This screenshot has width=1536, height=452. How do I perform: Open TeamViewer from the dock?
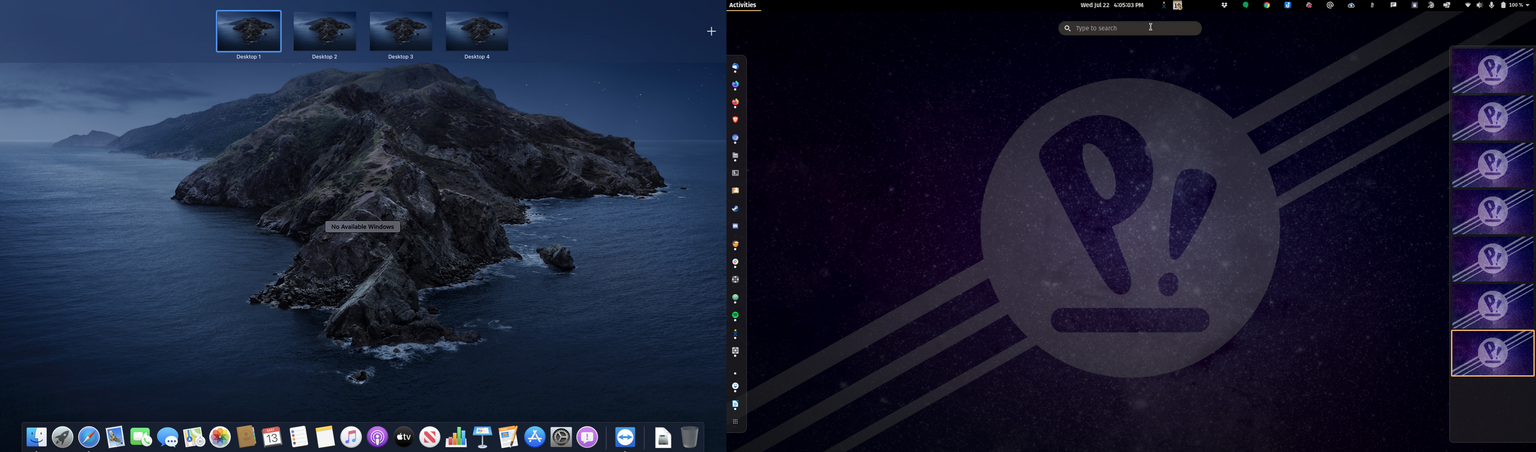coord(625,437)
